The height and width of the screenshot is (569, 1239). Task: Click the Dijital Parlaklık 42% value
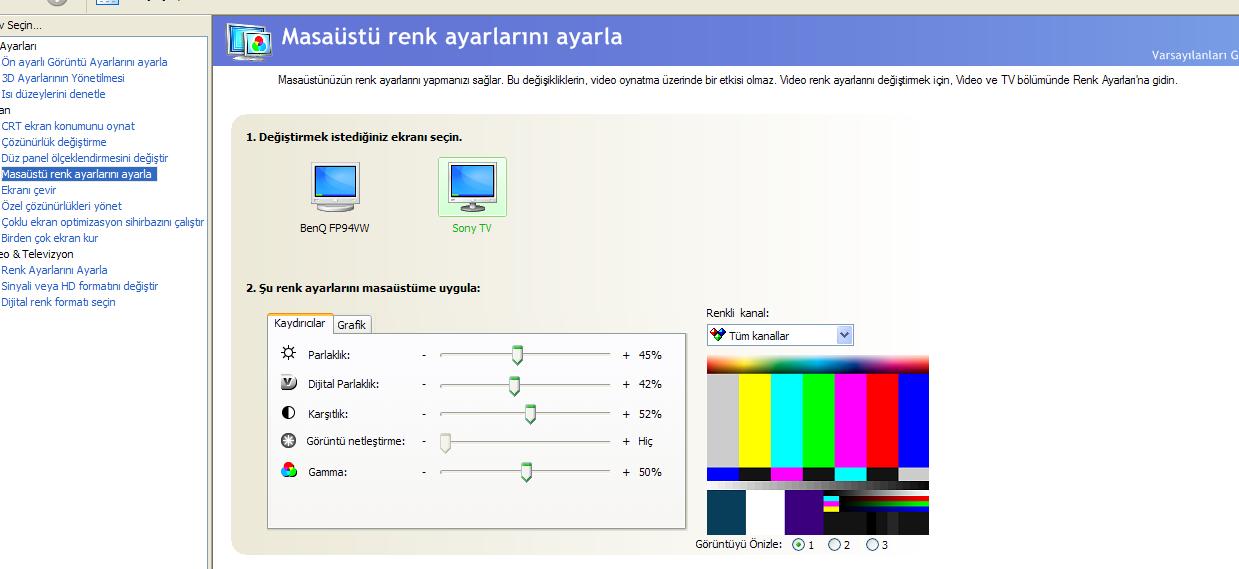pyautogui.click(x=650, y=384)
